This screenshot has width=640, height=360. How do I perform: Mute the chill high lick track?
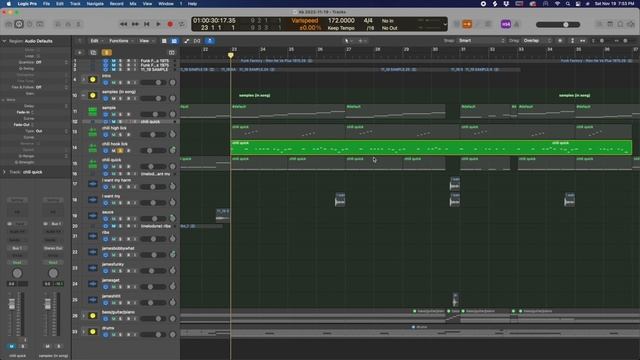[113, 135]
